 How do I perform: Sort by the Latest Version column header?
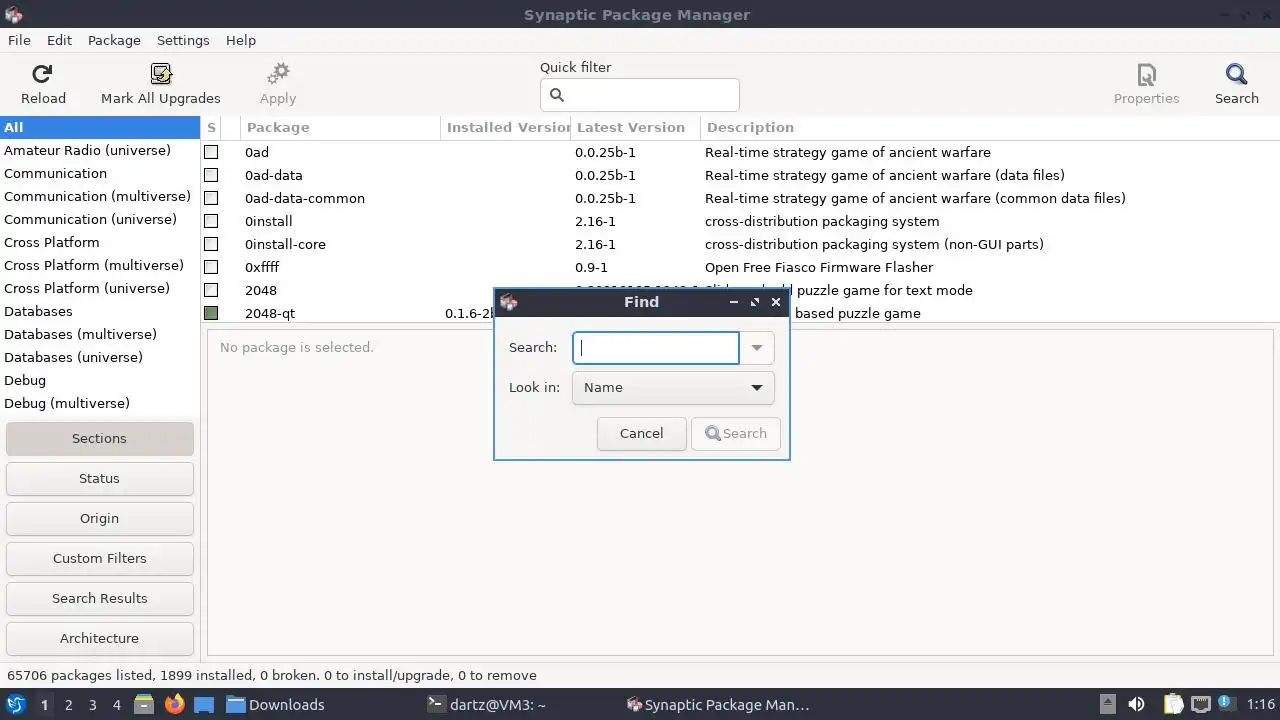pyautogui.click(x=635, y=128)
